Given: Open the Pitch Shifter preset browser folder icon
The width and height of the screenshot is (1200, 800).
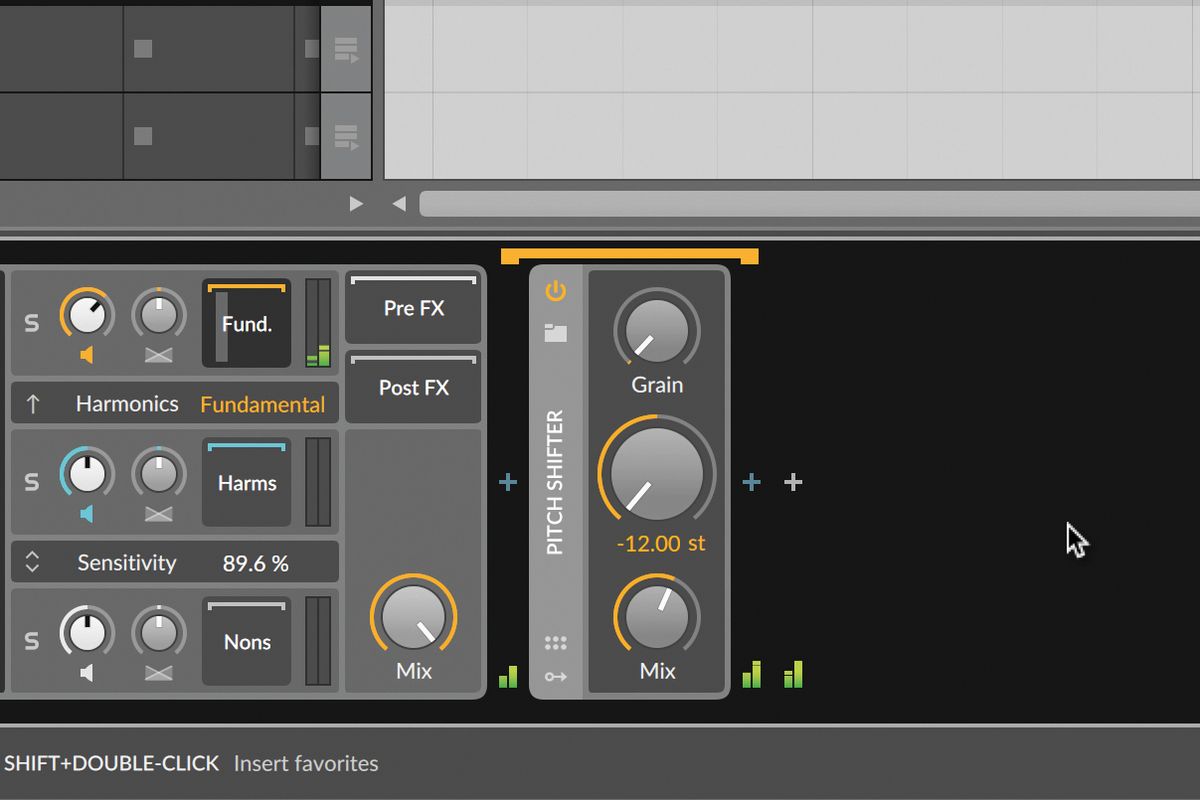Looking at the screenshot, I should [x=556, y=330].
